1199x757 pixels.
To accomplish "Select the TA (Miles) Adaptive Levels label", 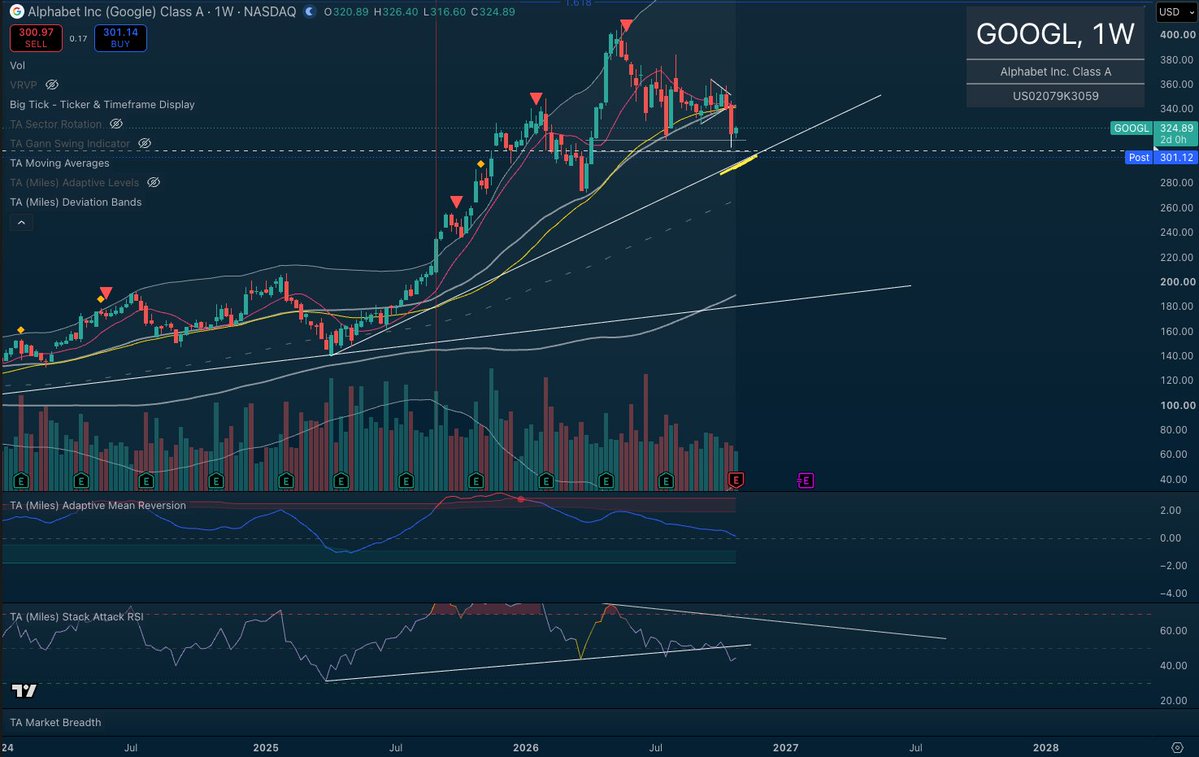I will point(74,183).
